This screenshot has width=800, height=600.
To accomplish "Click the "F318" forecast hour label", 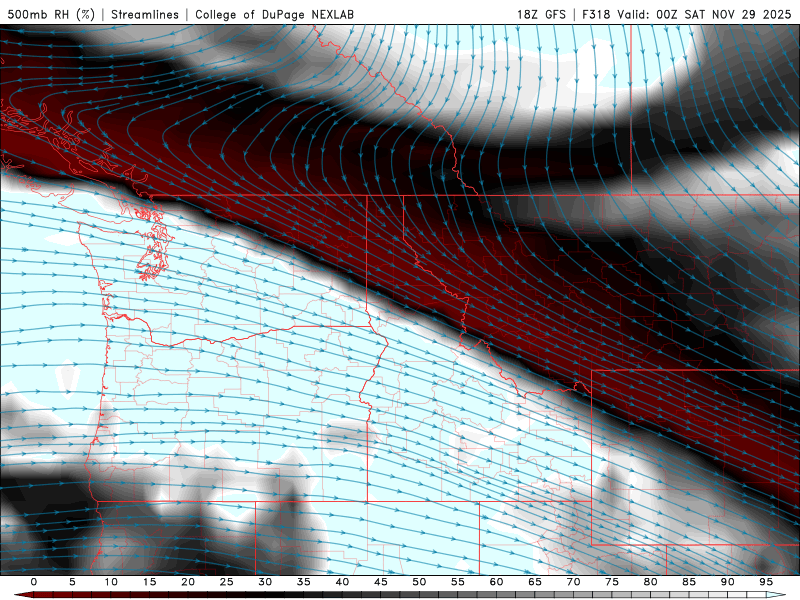I will tap(596, 14).
